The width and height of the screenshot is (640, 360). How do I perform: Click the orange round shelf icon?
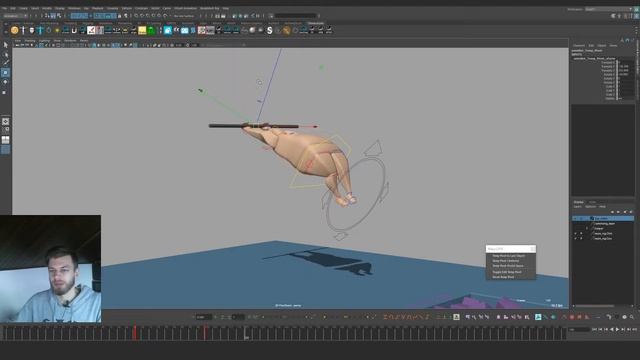(x=15, y=30)
